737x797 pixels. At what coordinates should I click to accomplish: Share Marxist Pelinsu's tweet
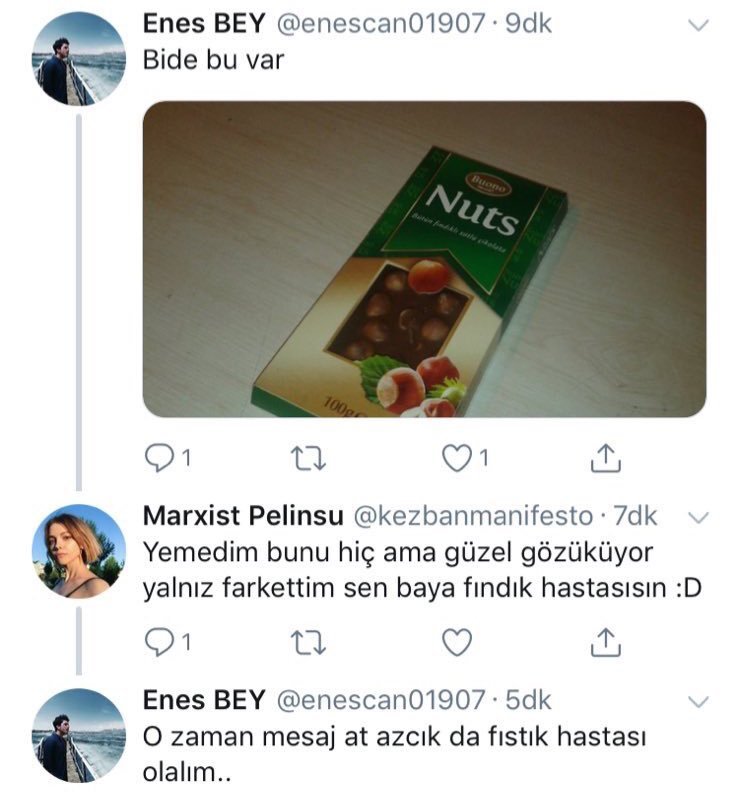tap(603, 641)
